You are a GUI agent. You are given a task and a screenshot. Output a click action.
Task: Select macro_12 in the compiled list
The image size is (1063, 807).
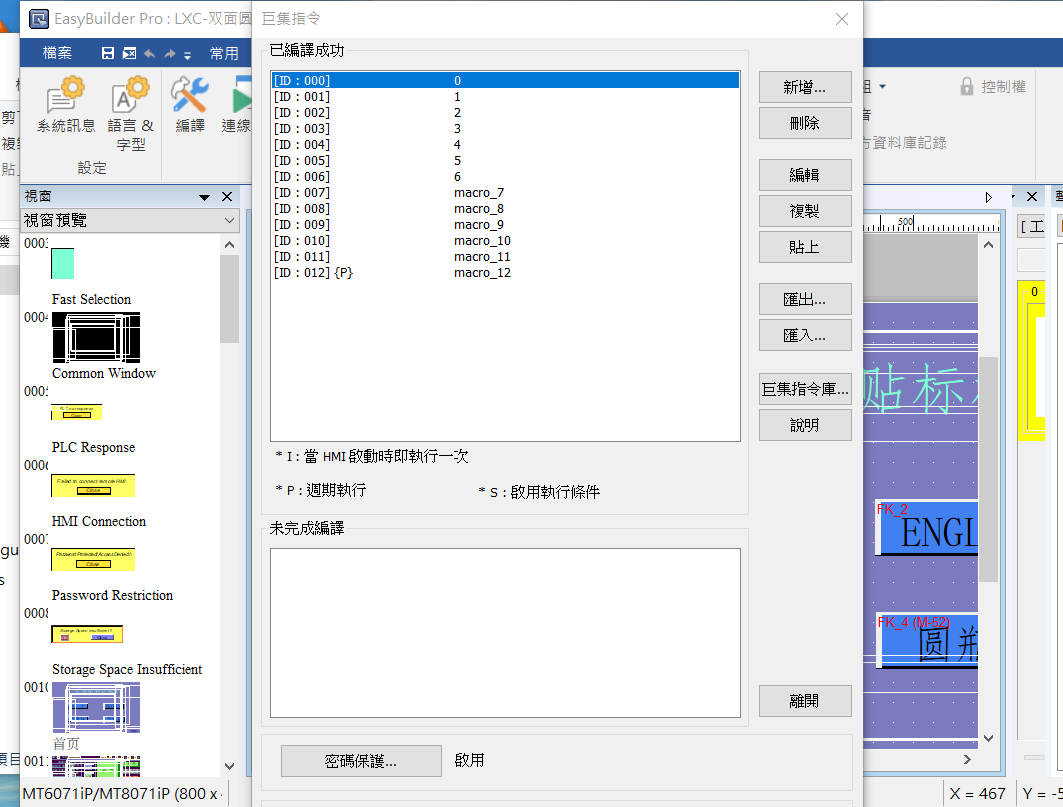click(482, 273)
